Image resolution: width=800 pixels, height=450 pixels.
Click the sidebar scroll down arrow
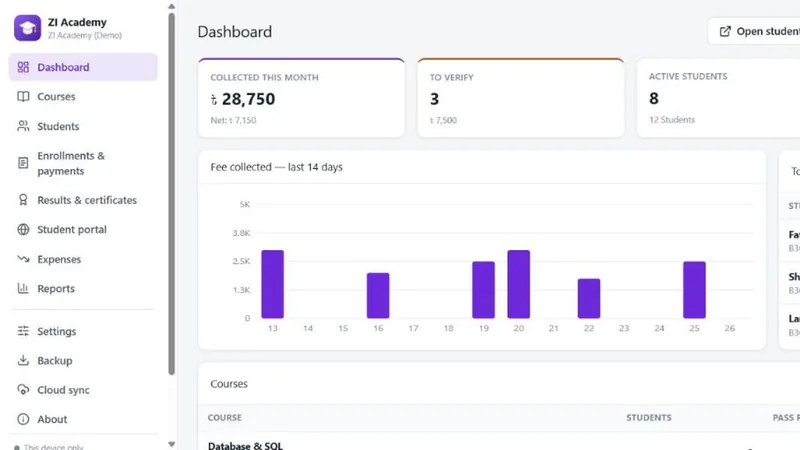click(171, 444)
